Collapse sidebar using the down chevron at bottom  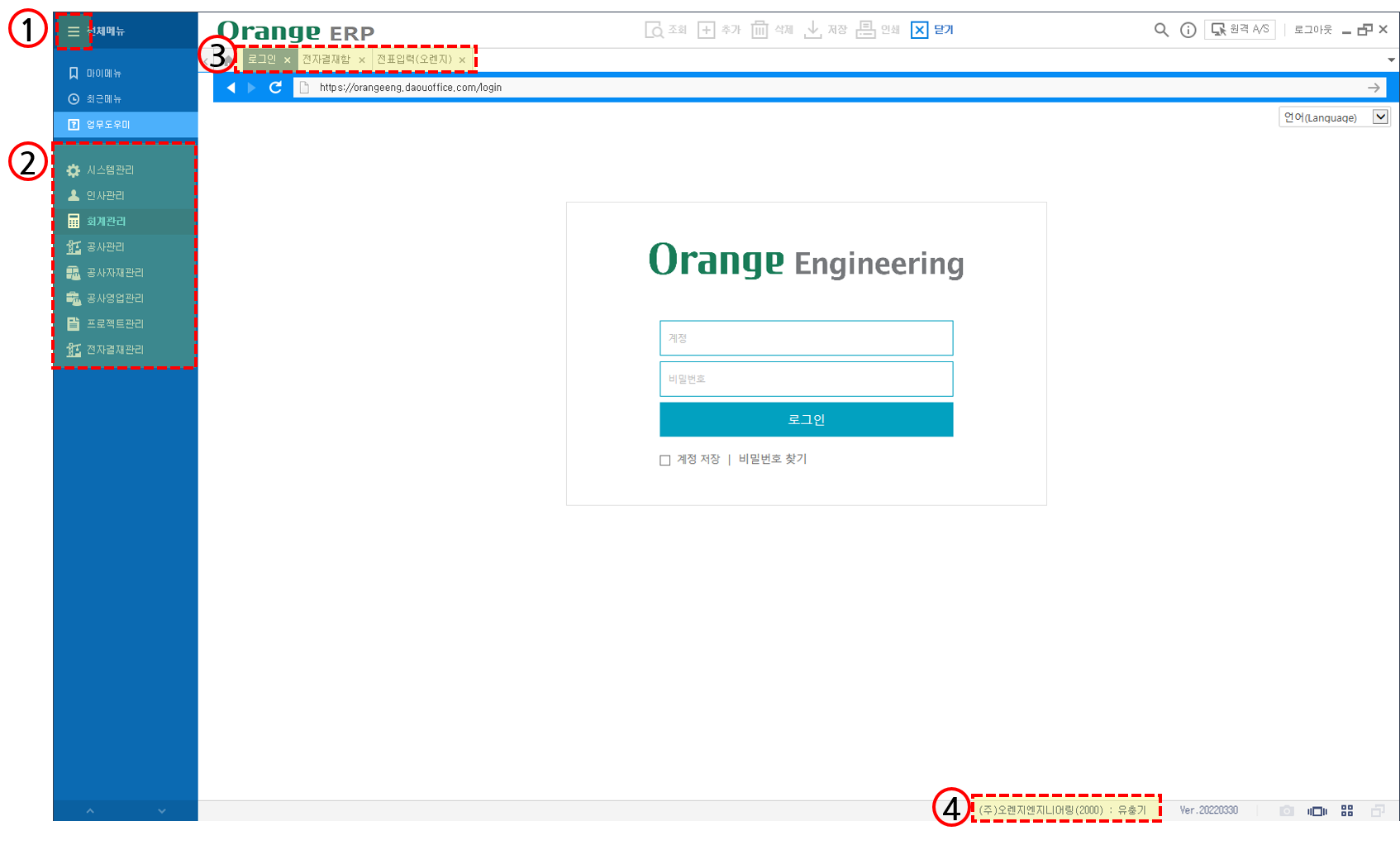[162, 810]
